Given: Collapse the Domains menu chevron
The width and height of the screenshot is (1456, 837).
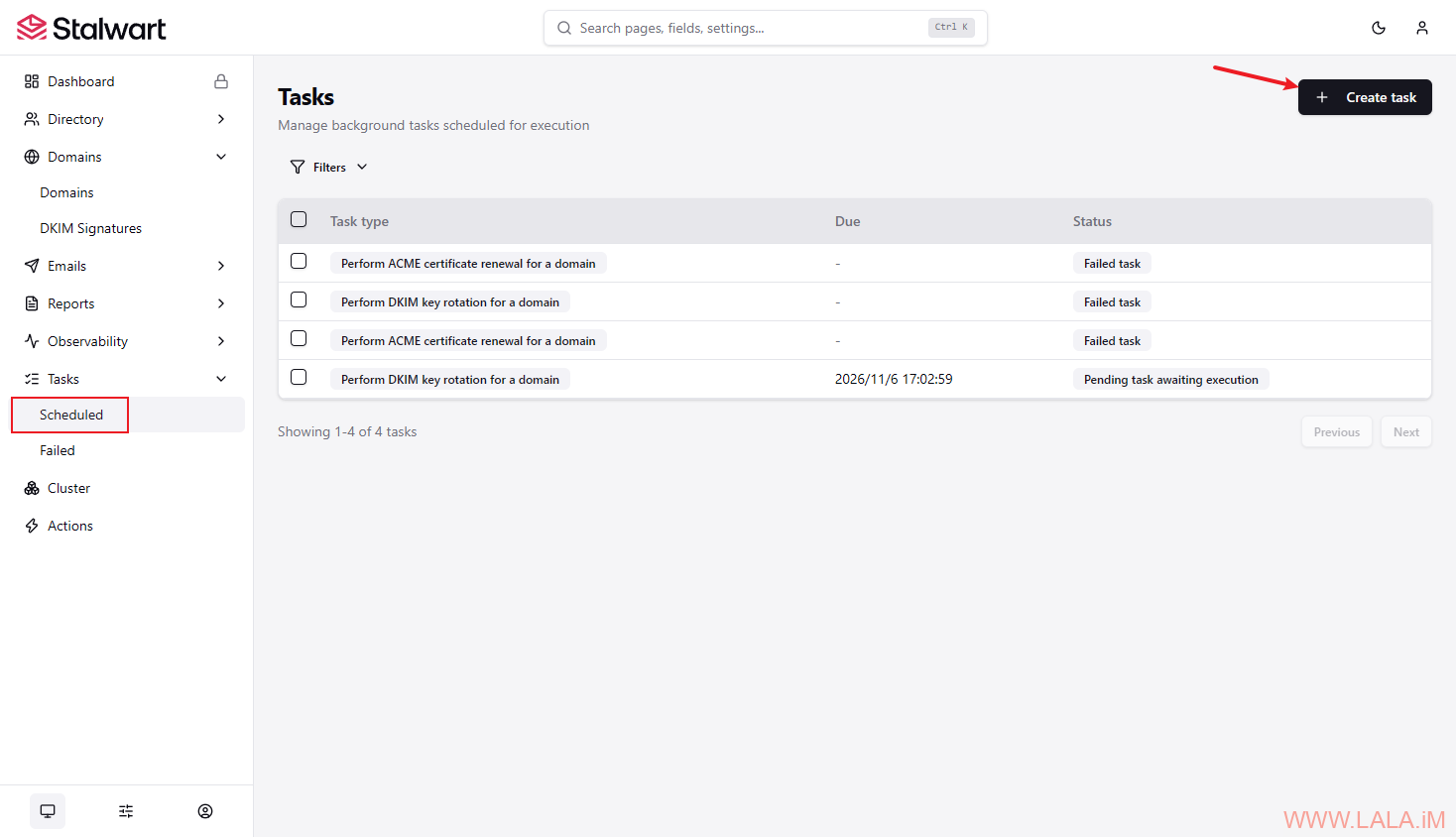Looking at the screenshot, I should coord(221,157).
